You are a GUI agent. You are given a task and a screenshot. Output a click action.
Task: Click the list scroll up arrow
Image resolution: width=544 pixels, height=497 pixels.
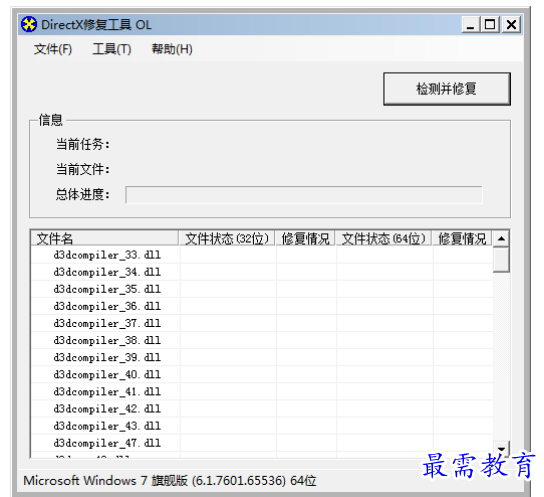coord(501,239)
